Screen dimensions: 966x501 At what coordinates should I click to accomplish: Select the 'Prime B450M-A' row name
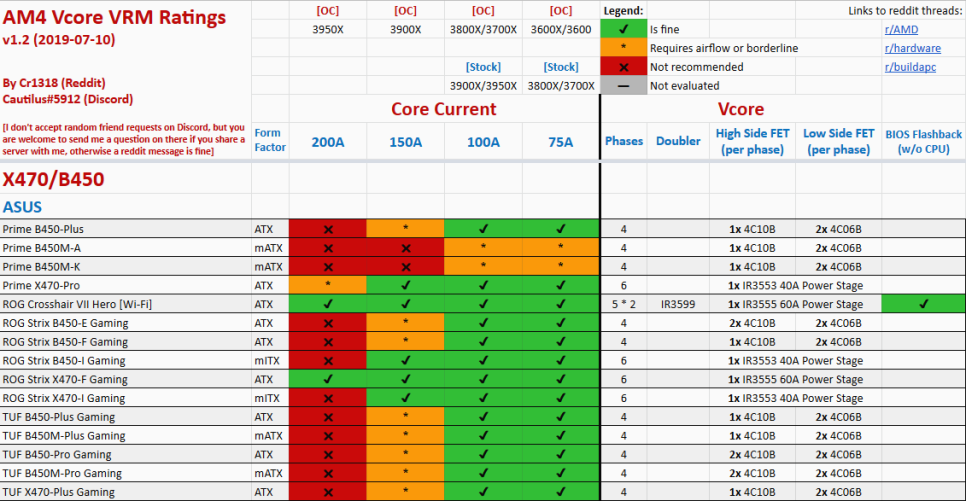[x=42, y=248]
